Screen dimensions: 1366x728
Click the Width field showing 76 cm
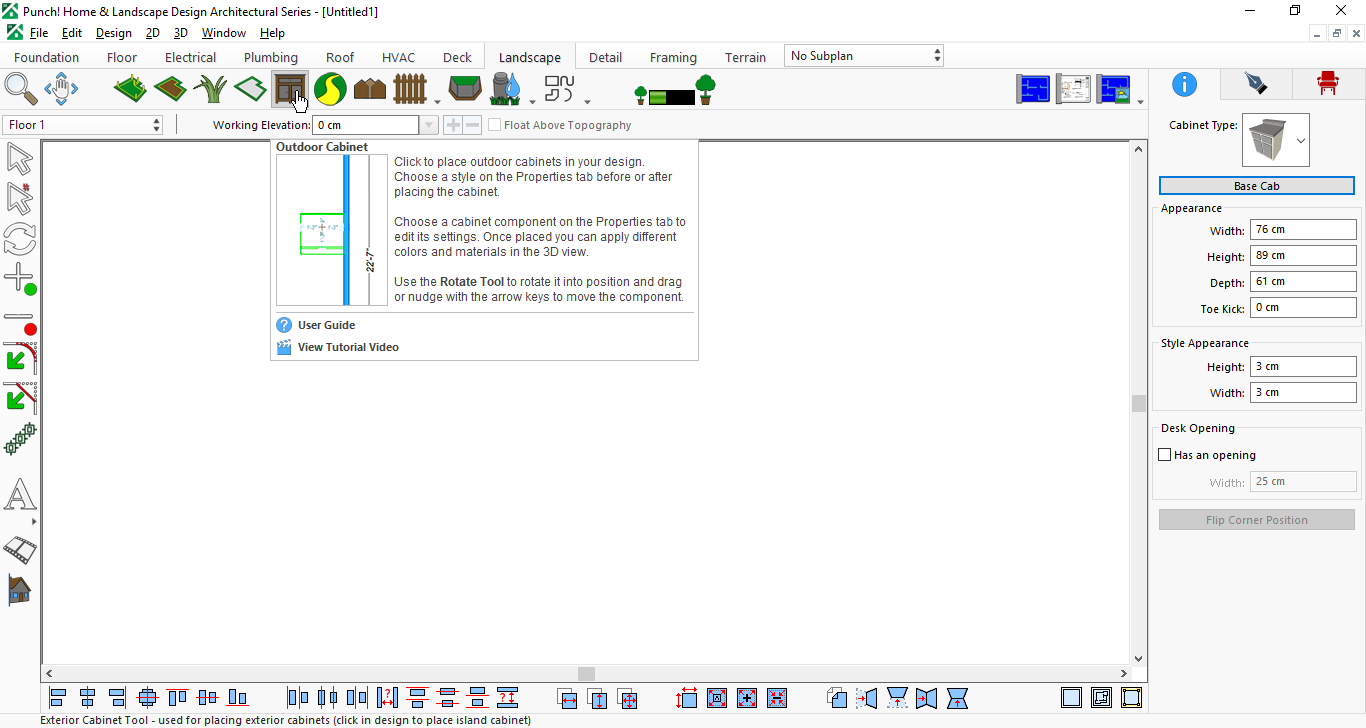pyautogui.click(x=1303, y=230)
